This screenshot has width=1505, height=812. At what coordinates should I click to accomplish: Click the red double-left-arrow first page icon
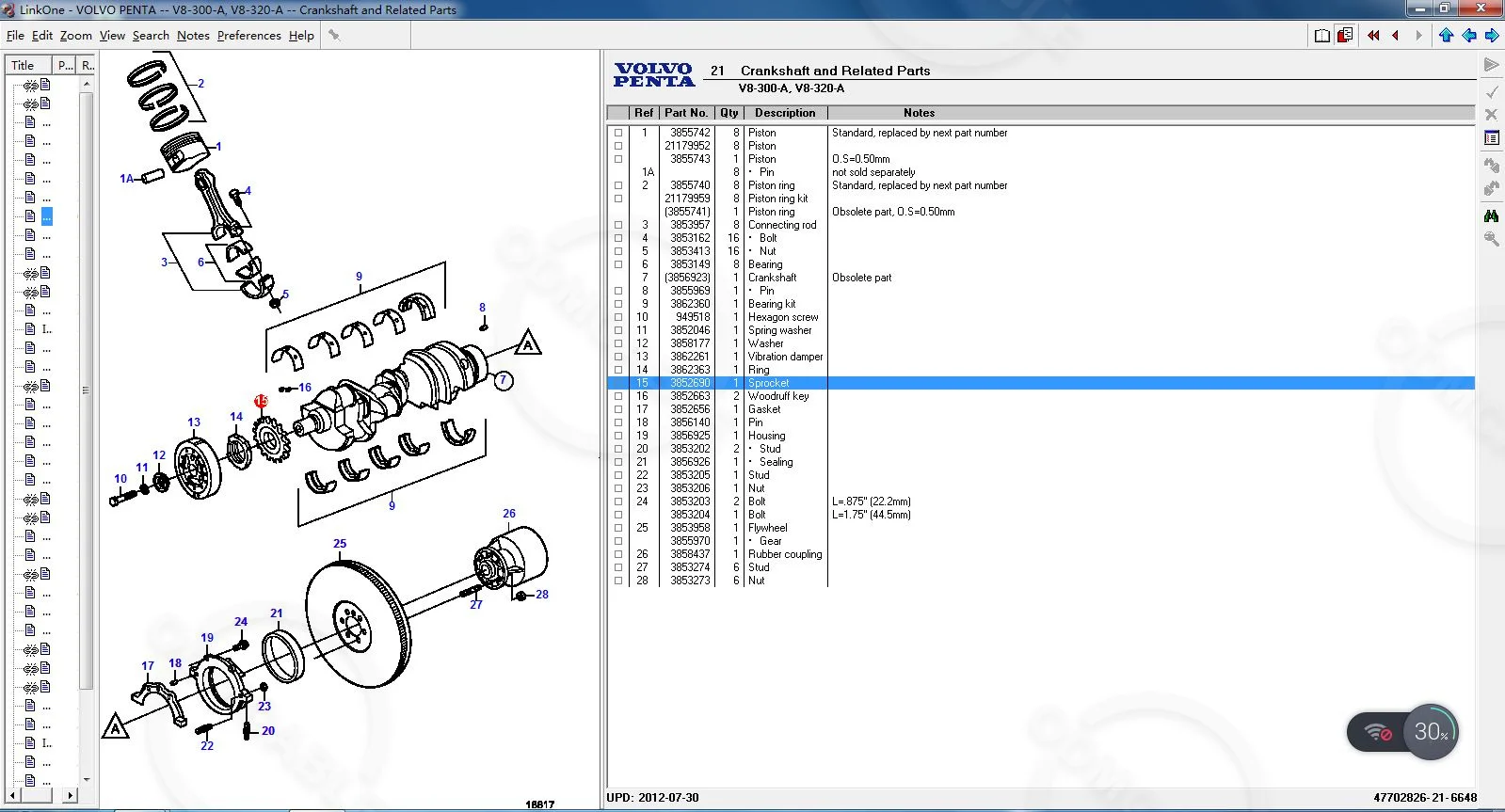(1373, 36)
